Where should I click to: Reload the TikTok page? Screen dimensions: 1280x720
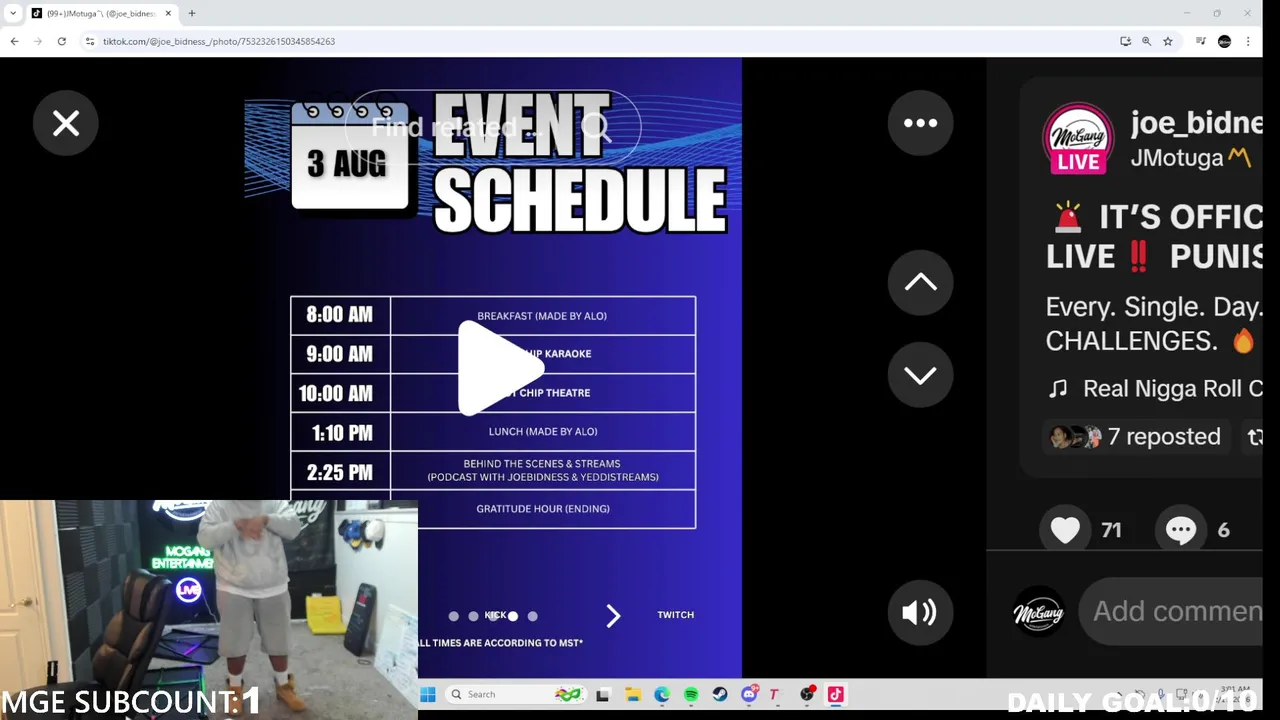62,41
